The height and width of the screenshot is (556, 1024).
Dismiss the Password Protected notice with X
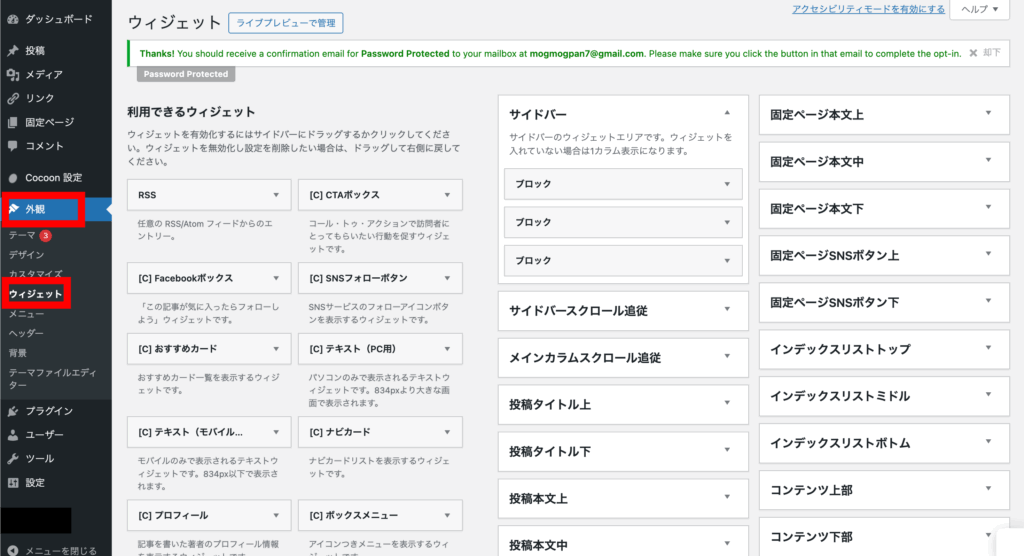[973, 53]
